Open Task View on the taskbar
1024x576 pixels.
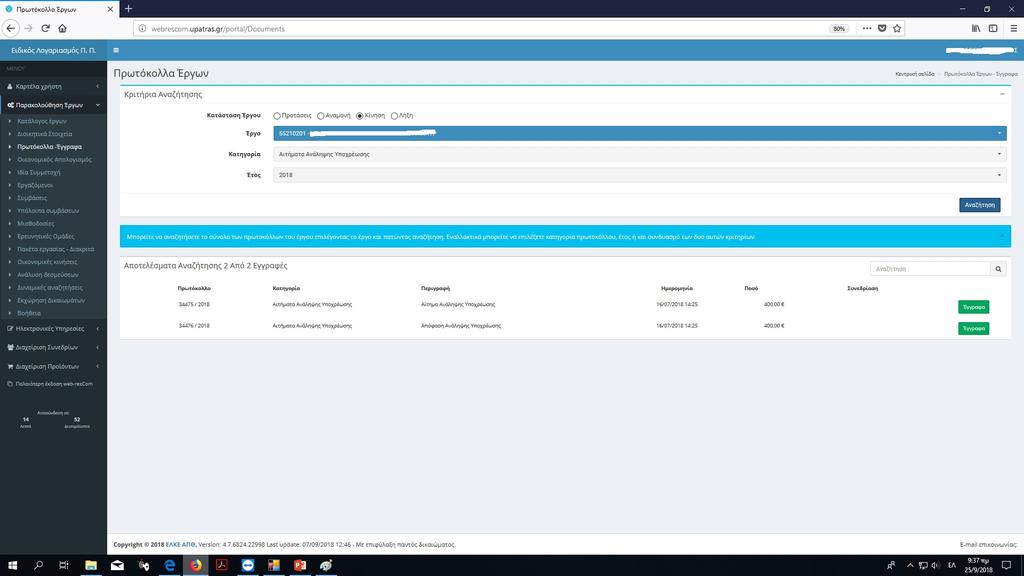[63, 565]
